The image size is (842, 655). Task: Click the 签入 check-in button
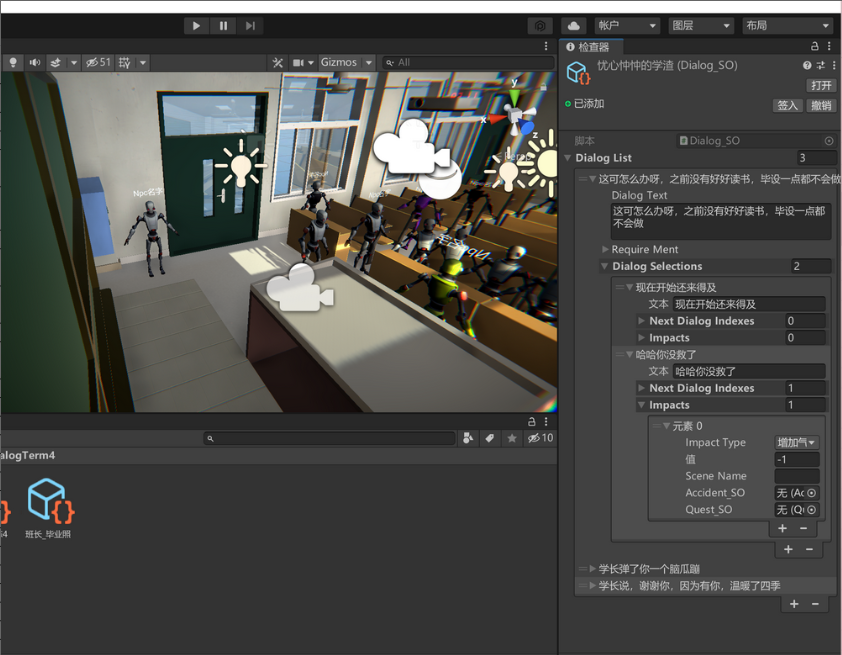tap(787, 105)
